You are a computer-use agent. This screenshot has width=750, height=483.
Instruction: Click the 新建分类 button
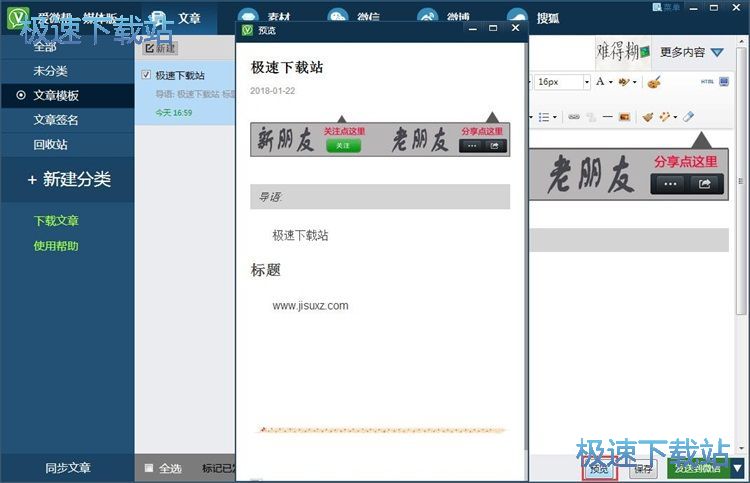click(68, 179)
